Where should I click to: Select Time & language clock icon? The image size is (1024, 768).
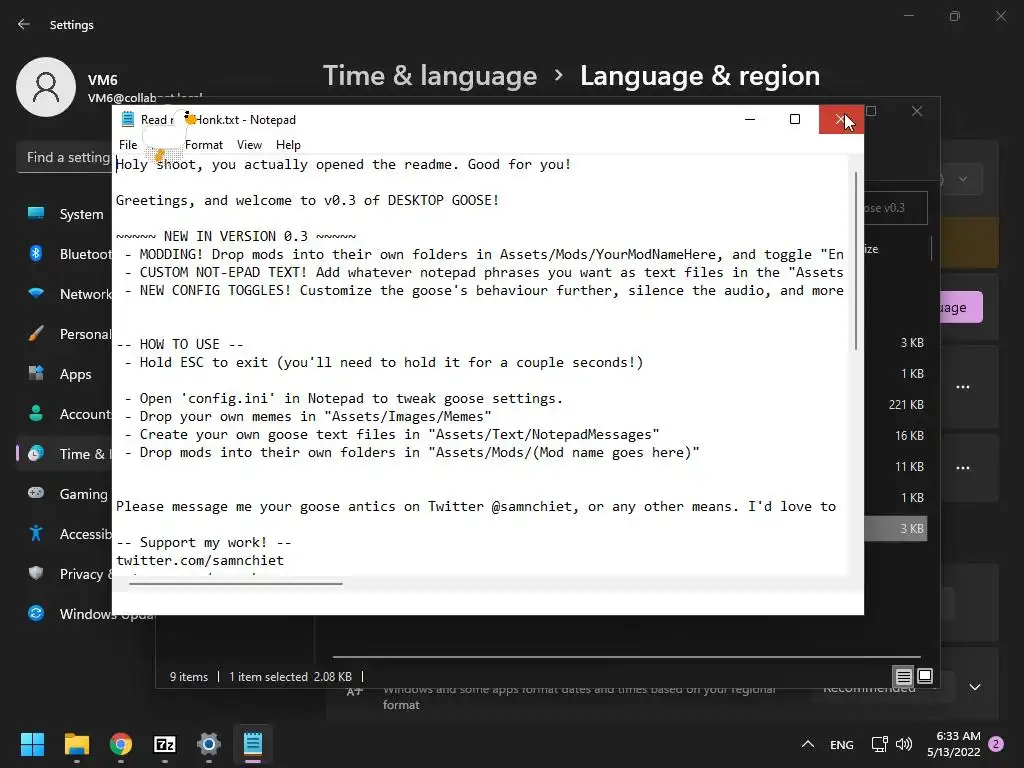click(x=36, y=453)
